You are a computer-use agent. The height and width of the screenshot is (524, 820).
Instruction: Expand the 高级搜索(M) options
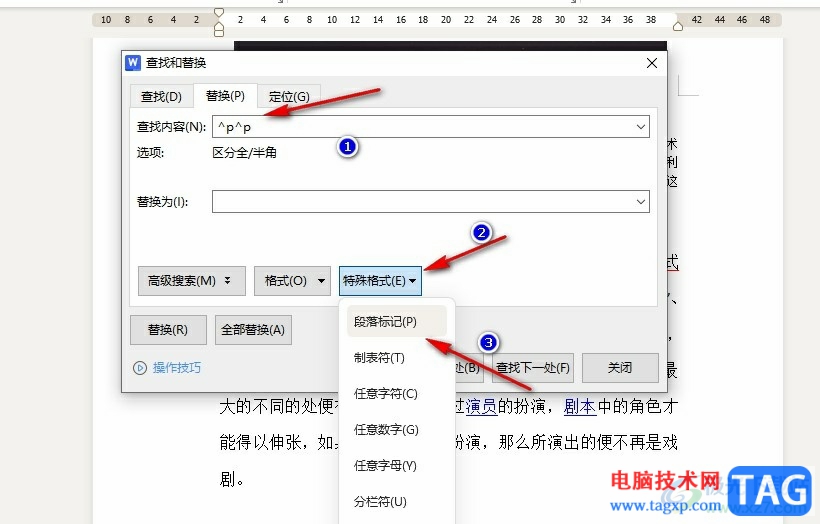coord(191,281)
